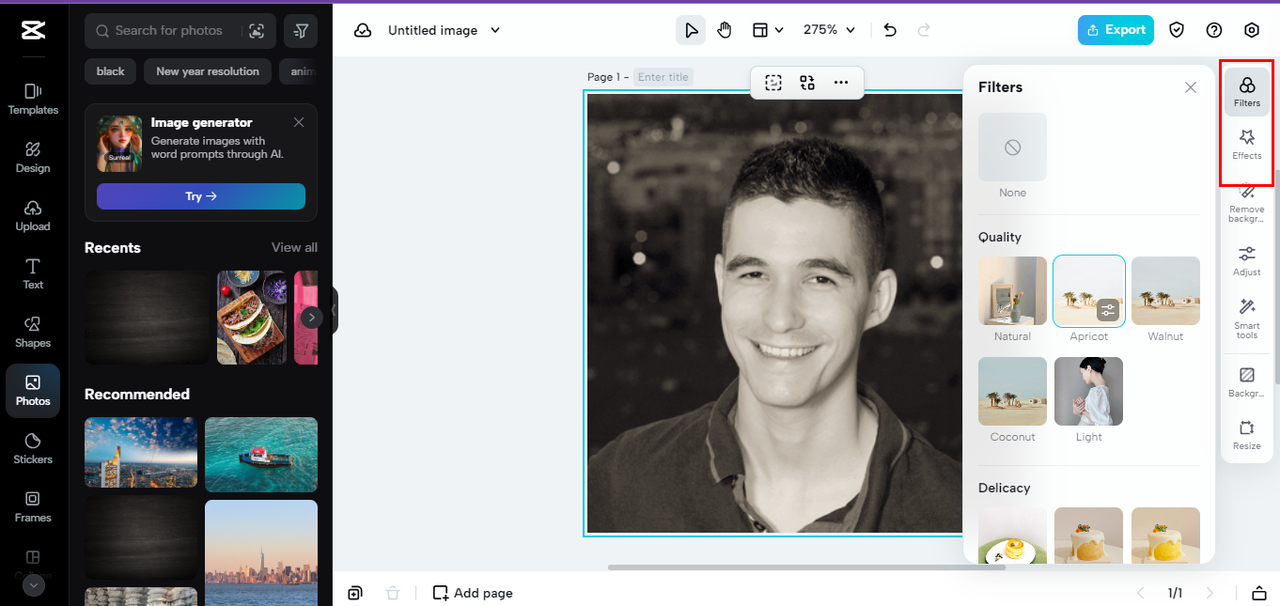The image size is (1280, 606).
Task: Undo the last action
Action: click(890, 30)
